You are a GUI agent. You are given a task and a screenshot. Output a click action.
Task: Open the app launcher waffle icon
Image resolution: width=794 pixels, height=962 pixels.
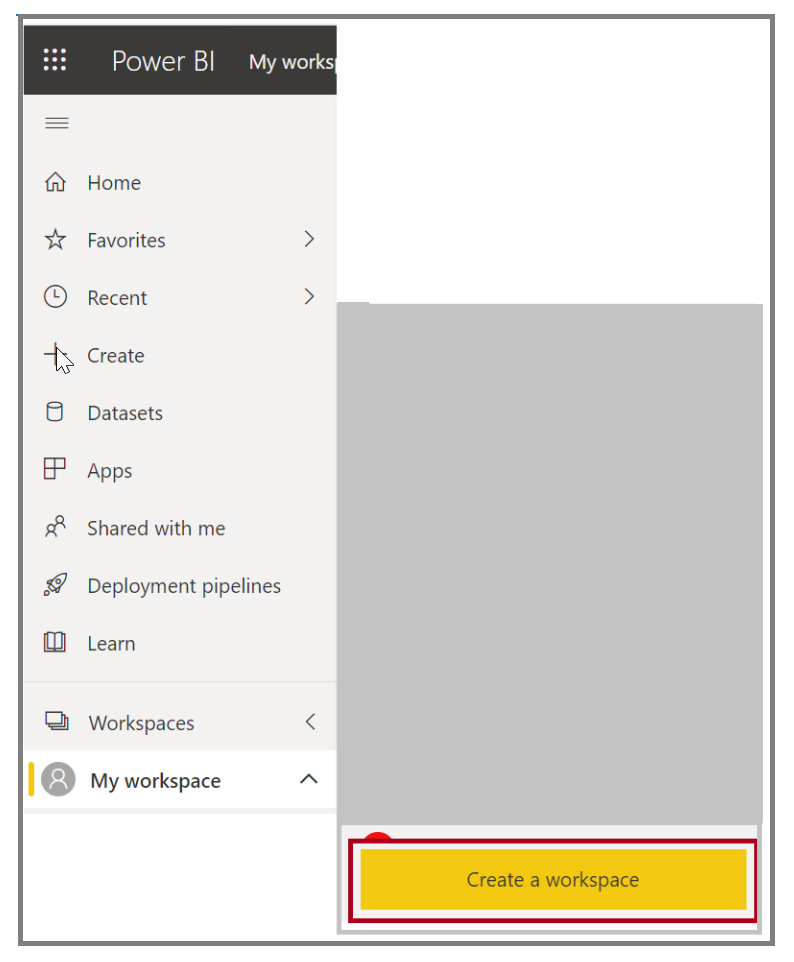(x=55, y=60)
